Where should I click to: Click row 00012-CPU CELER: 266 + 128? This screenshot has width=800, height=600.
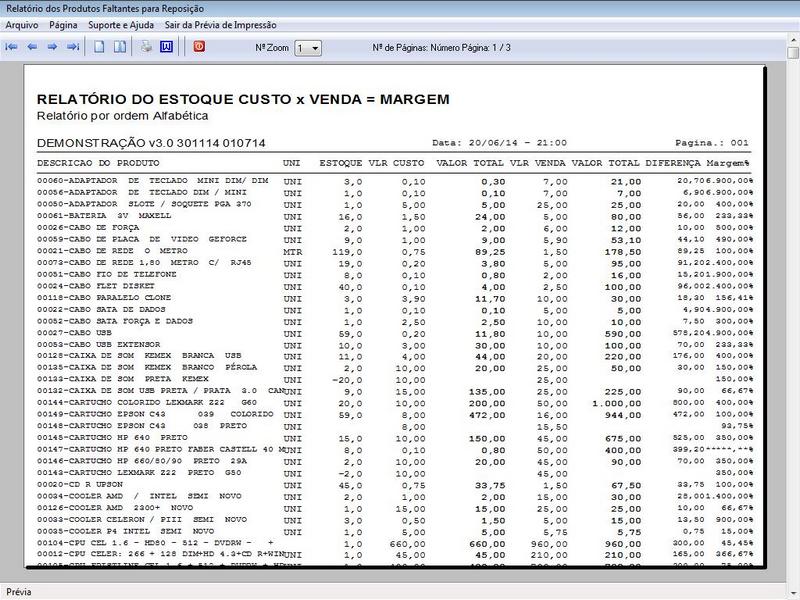394,555
